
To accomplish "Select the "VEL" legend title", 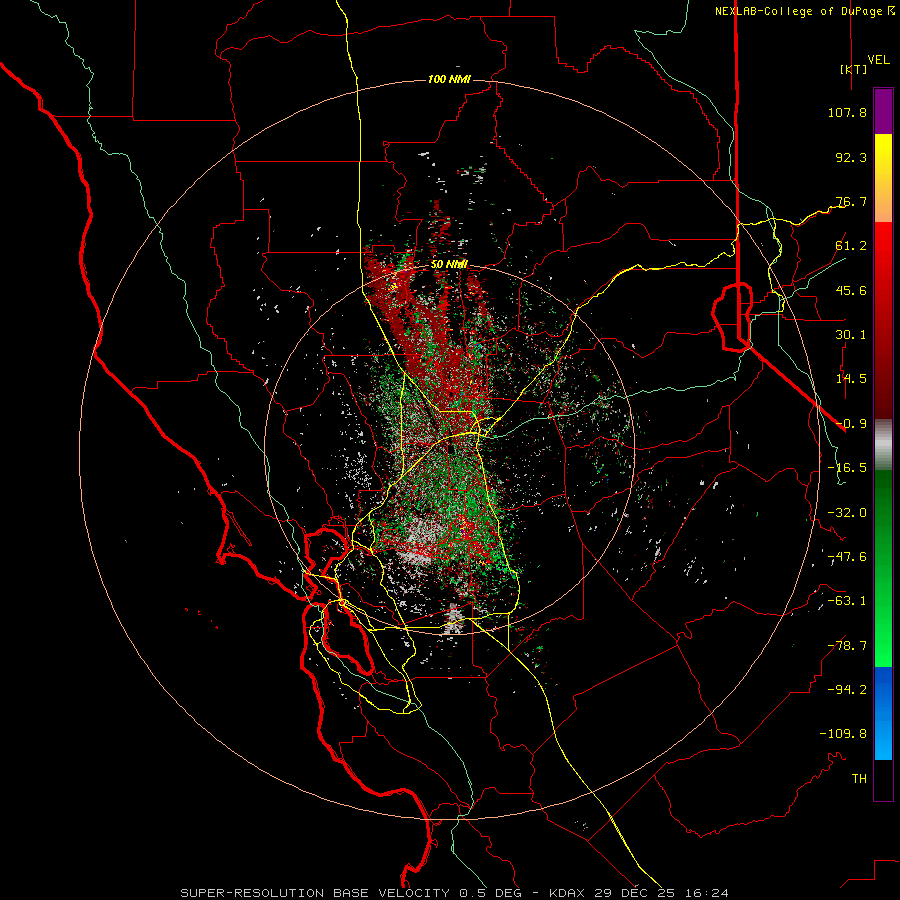I will 879,60.
